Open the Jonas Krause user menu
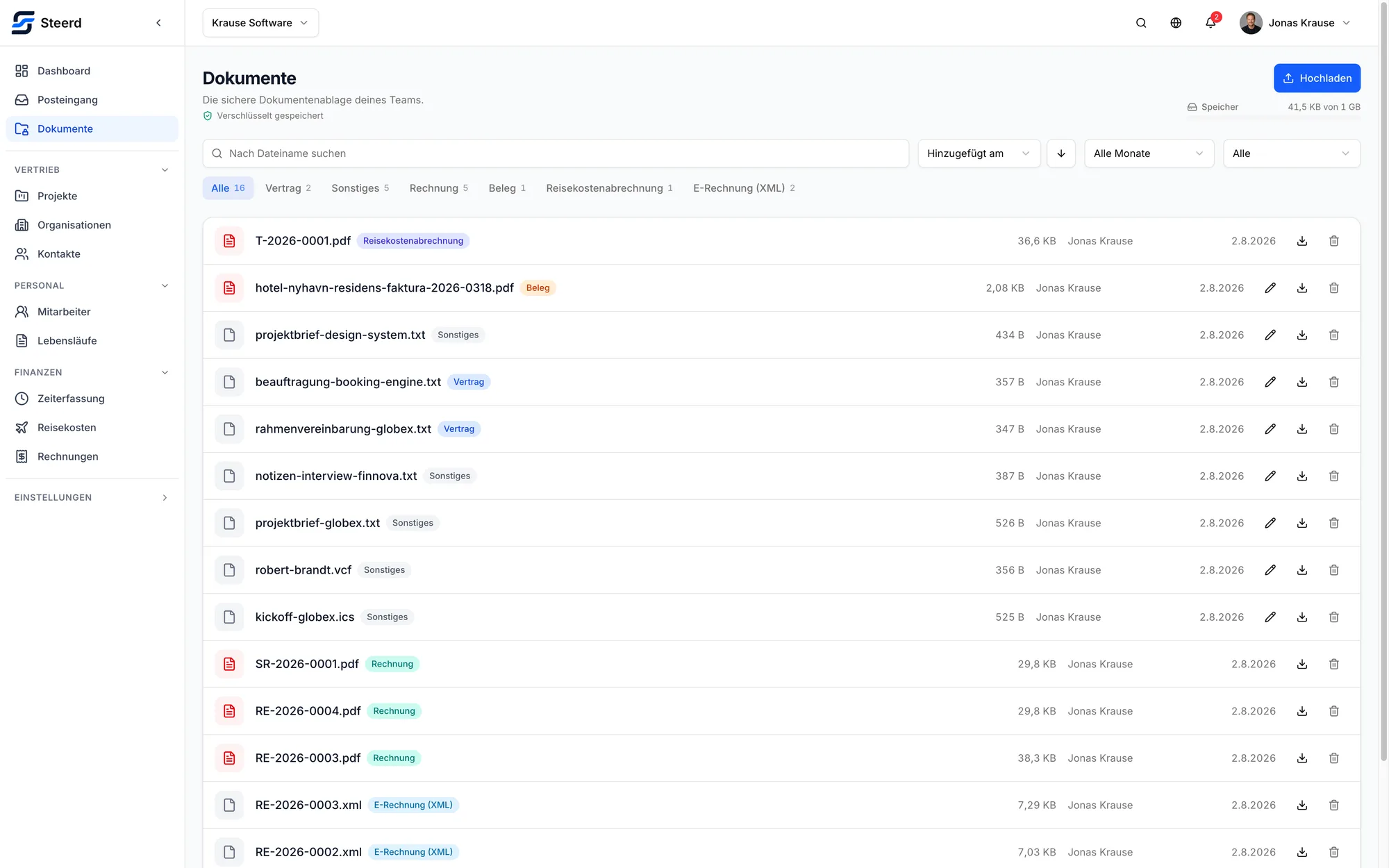The image size is (1389, 868). 1296,23
